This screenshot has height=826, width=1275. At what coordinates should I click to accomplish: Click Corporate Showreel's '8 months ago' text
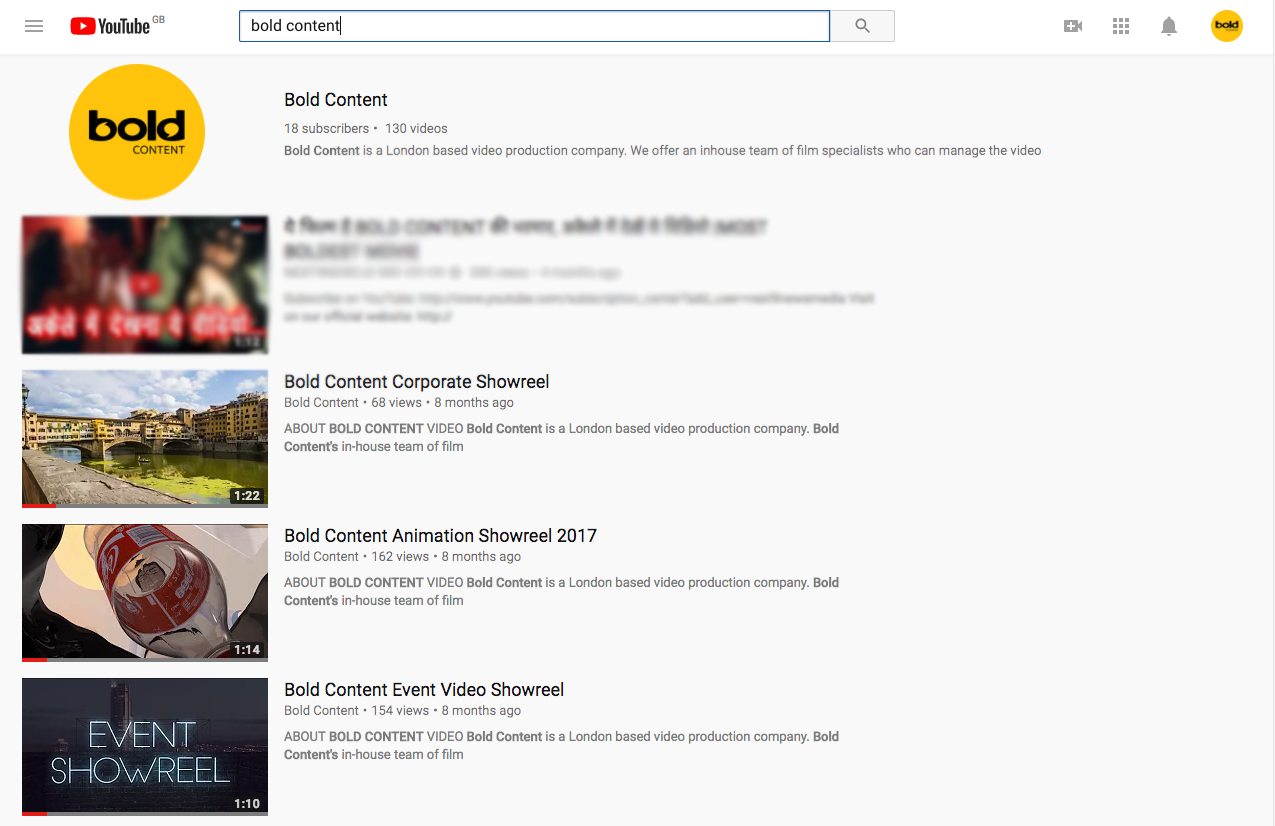pos(474,403)
